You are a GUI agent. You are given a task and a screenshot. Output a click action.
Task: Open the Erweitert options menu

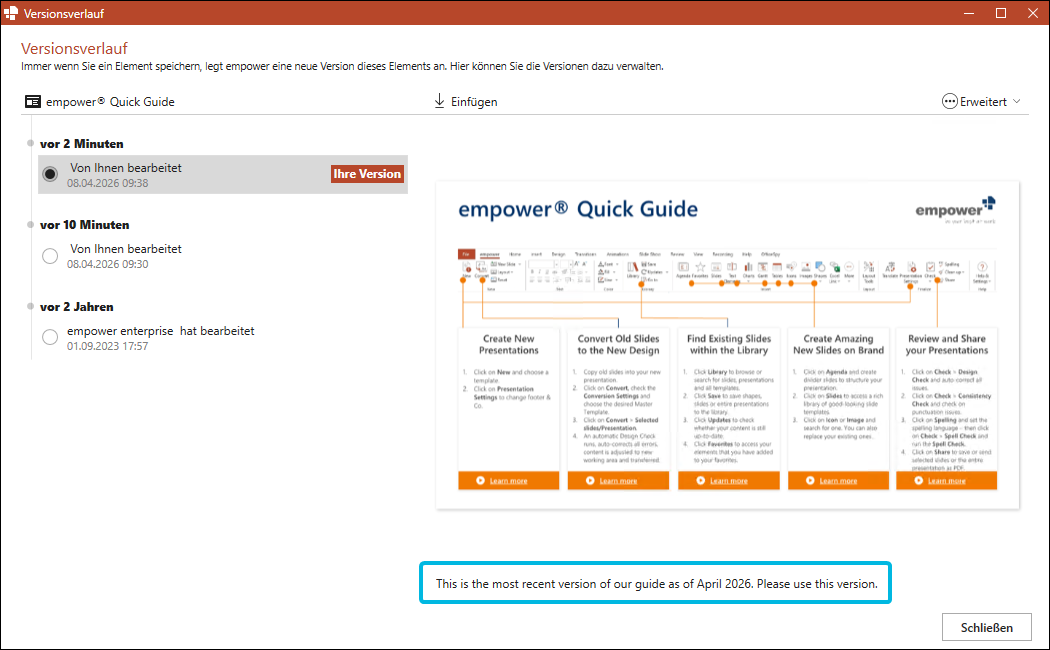(x=981, y=102)
